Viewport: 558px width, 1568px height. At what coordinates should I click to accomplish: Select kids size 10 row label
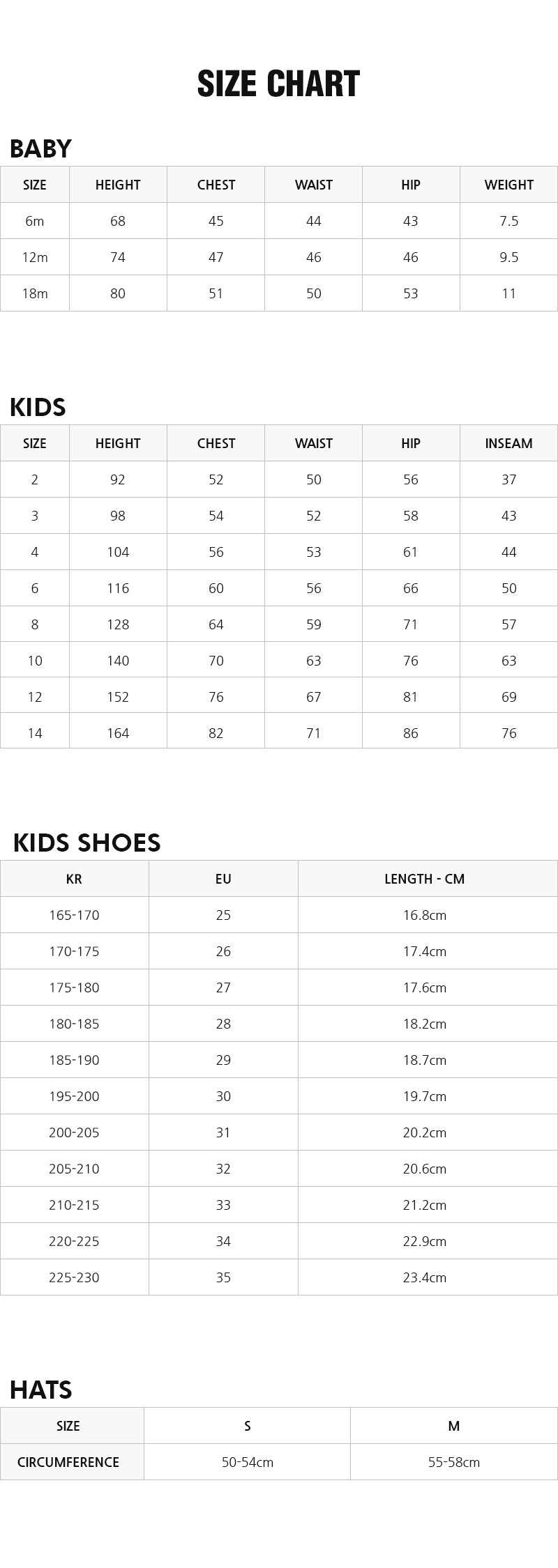click(34, 661)
